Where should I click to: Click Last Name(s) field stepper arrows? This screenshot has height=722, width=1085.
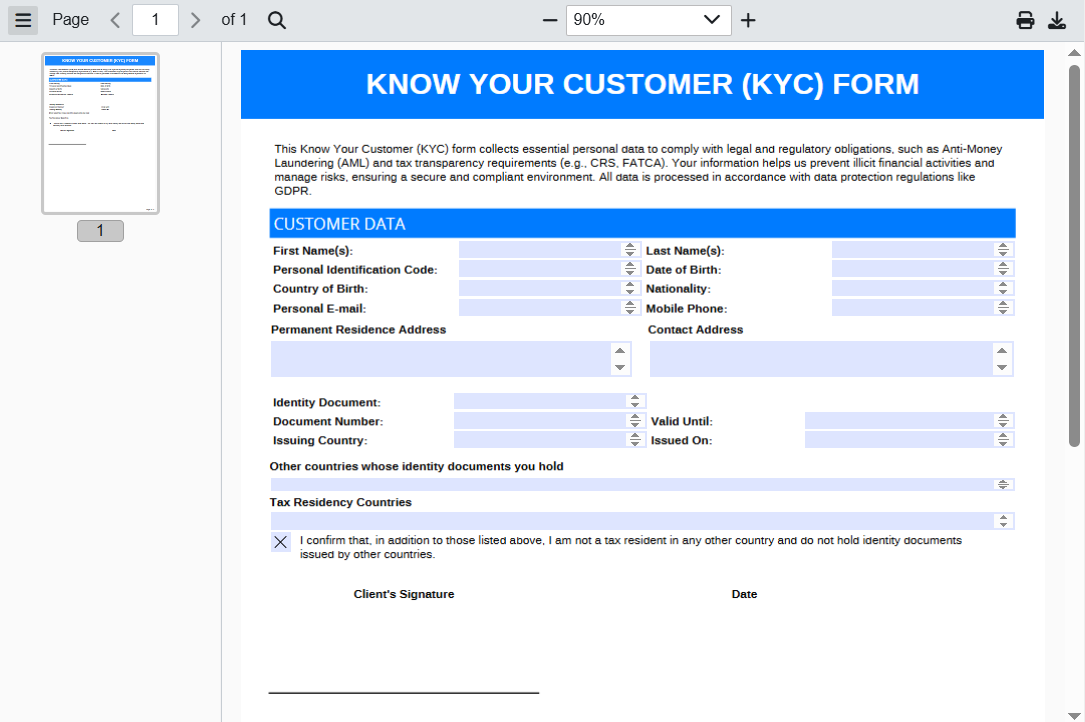click(1003, 250)
